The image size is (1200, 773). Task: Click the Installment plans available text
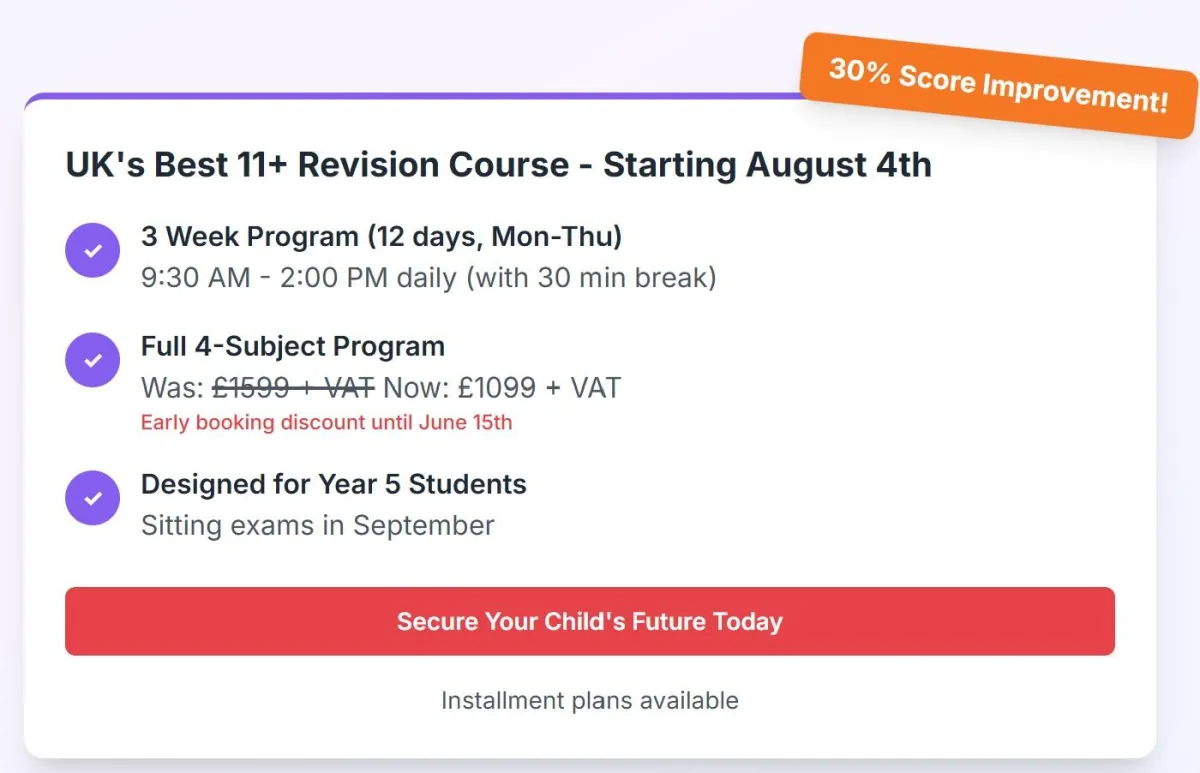coord(590,700)
